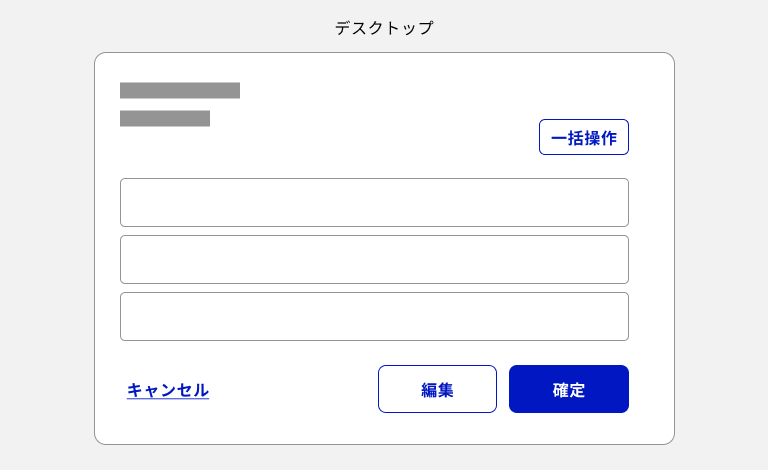
Task: Select the second gray skeleton text line
Action: (165, 119)
